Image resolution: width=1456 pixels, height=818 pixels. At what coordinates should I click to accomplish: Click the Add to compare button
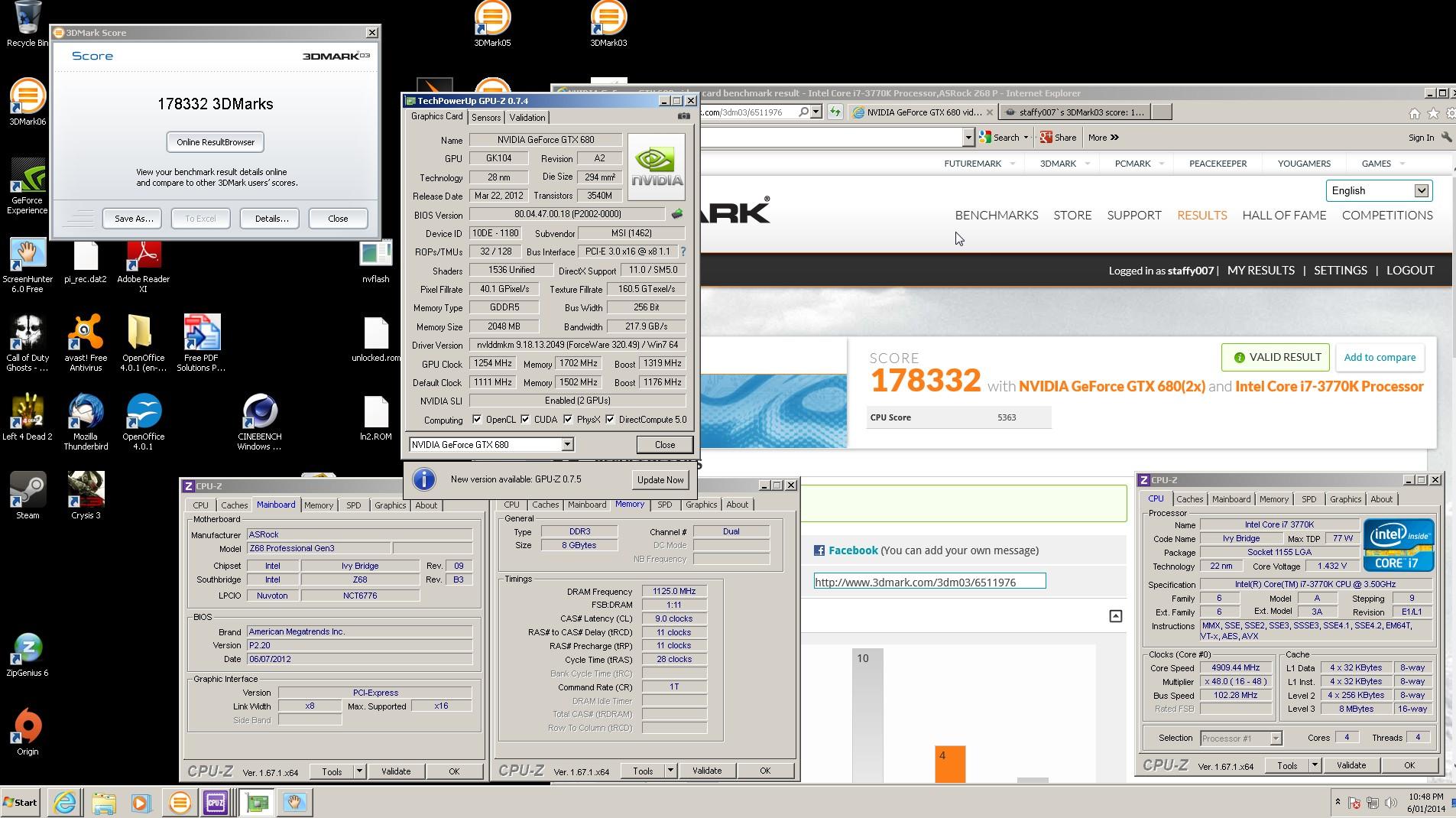(x=1380, y=357)
